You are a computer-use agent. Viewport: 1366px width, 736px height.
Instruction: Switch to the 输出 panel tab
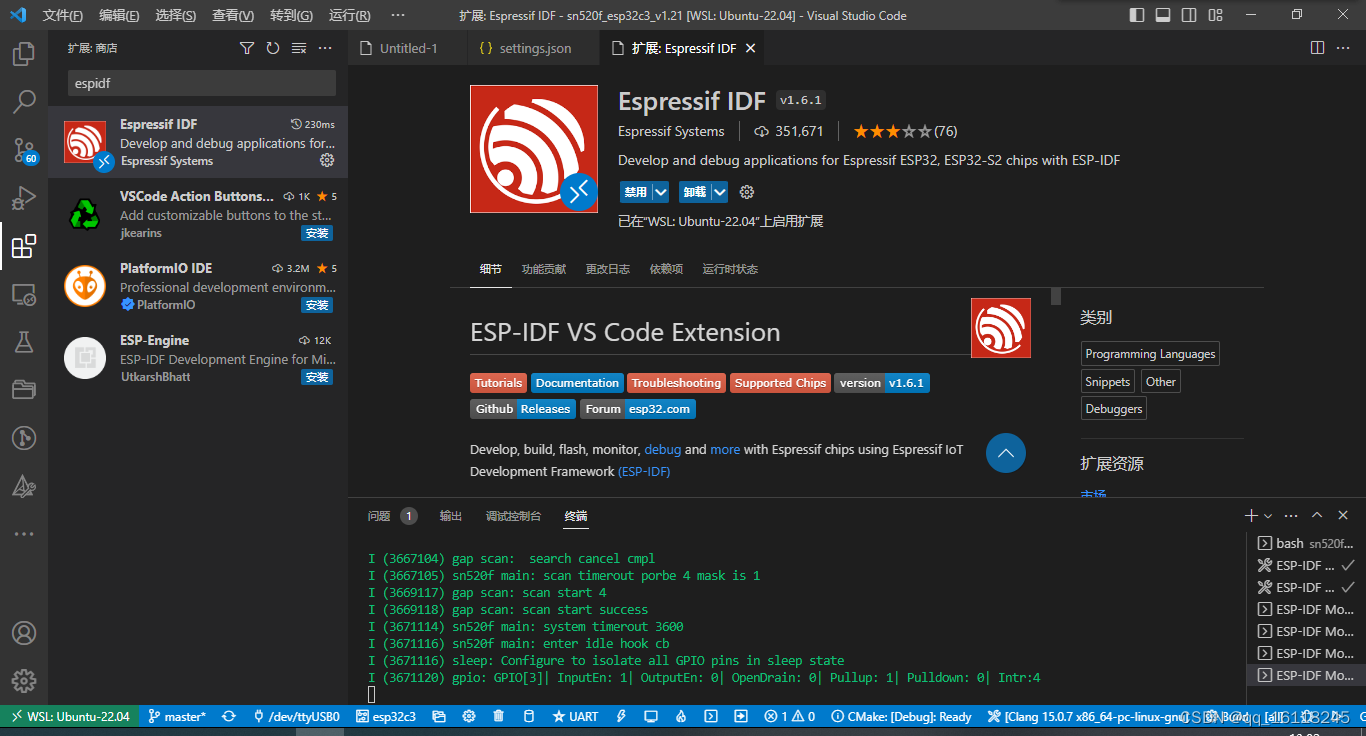pyautogui.click(x=451, y=516)
